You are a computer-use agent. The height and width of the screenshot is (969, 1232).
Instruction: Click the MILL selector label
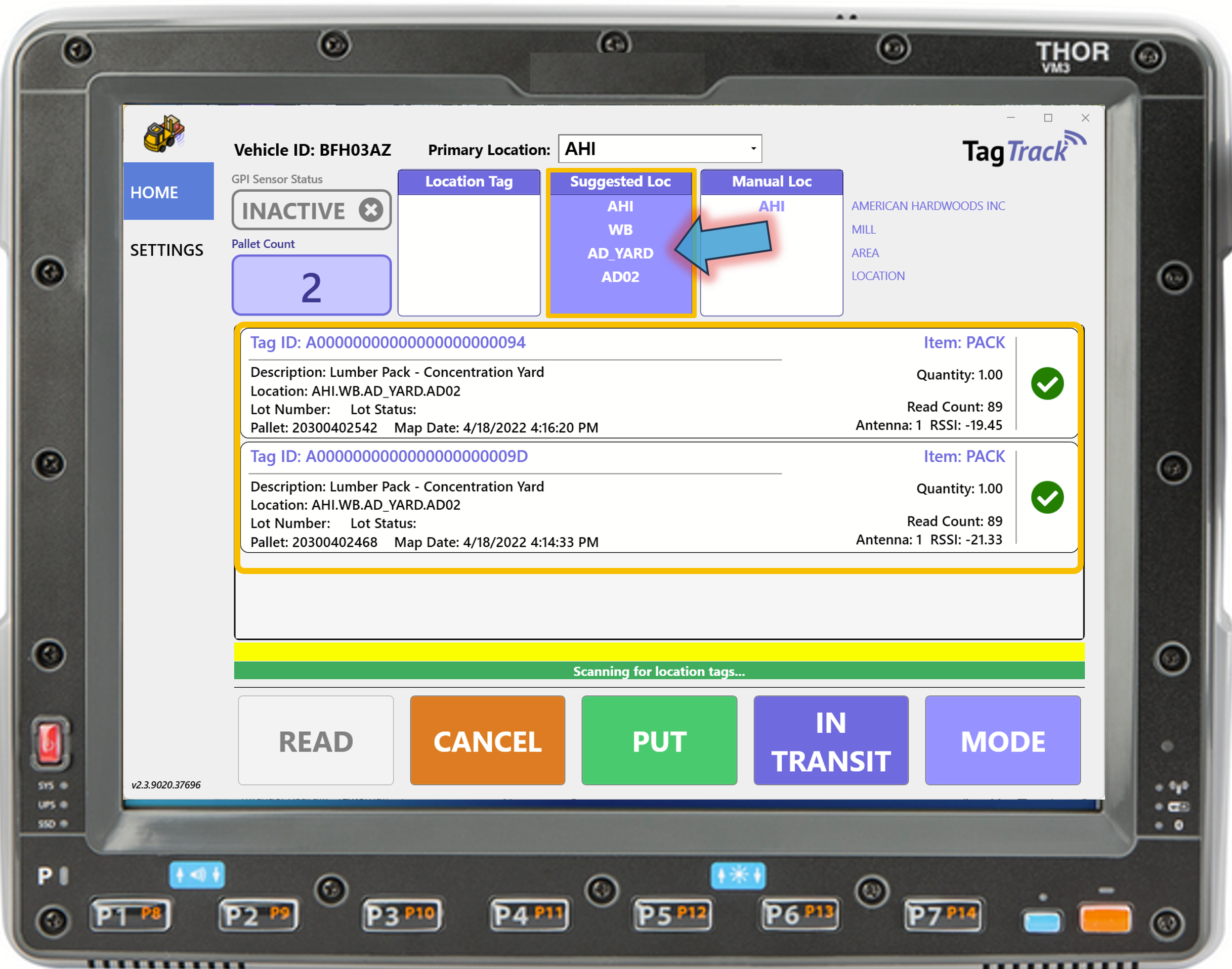click(863, 230)
